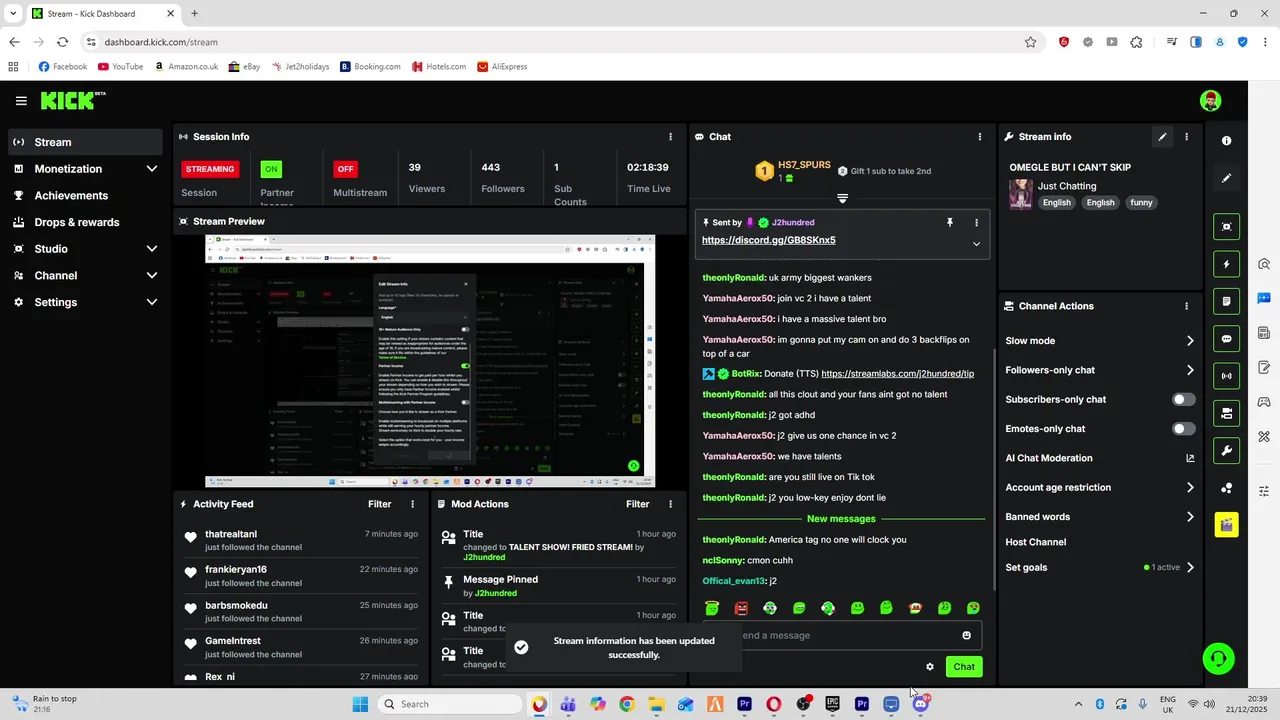
Task: Open the green headset support button
Action: coord(1218,659)
